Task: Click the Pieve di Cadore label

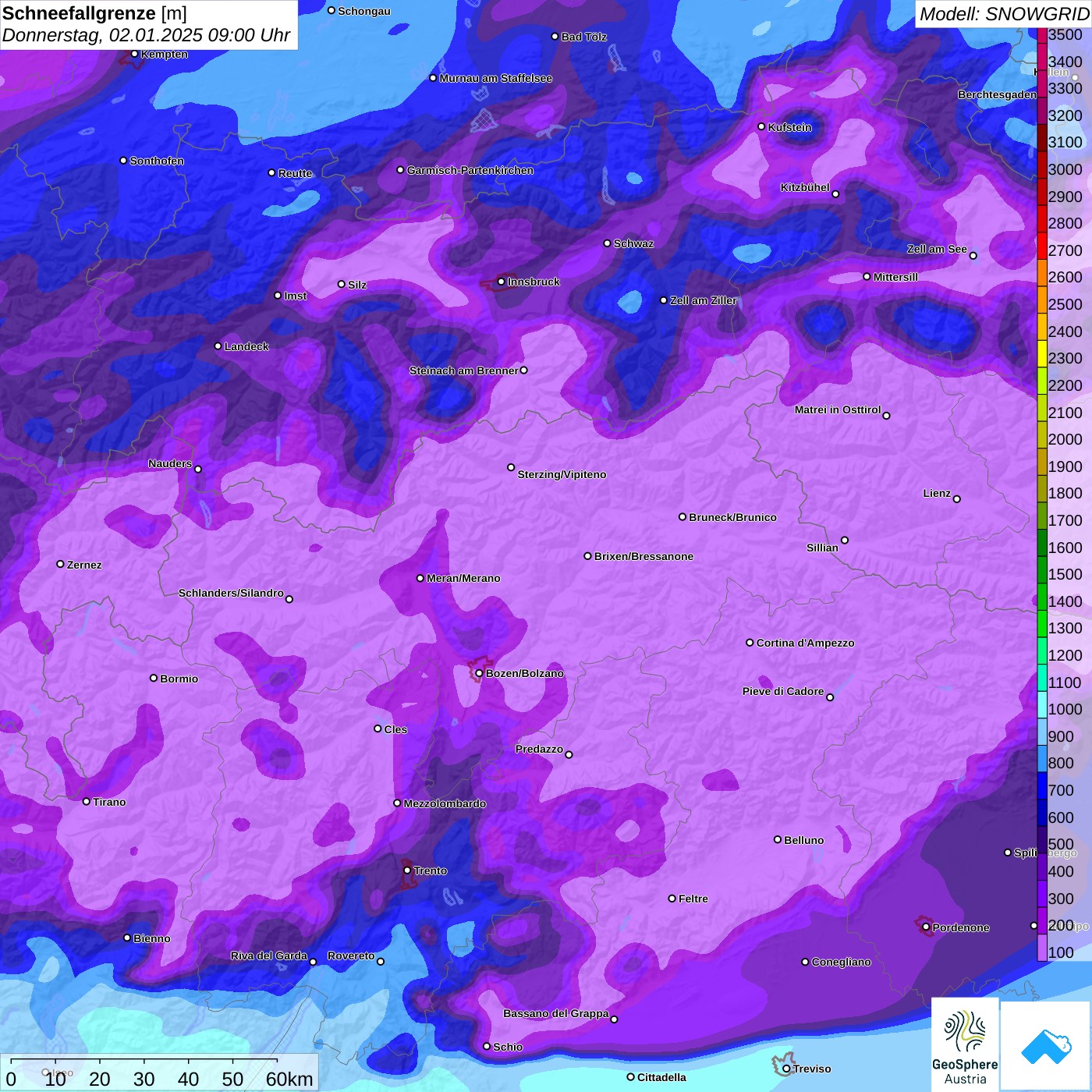Action: (783, 691)
